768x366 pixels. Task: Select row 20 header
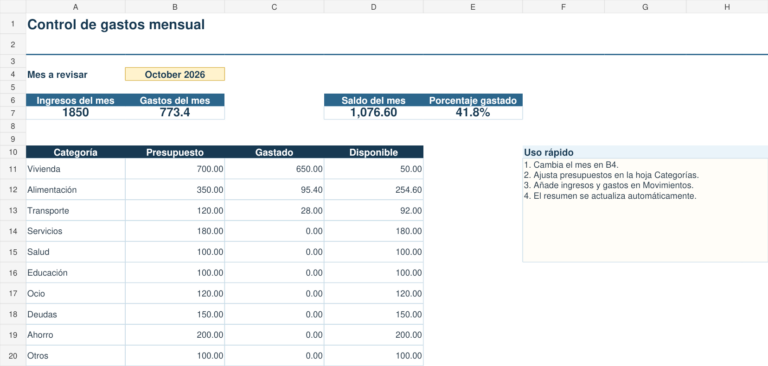coord(13,356)
